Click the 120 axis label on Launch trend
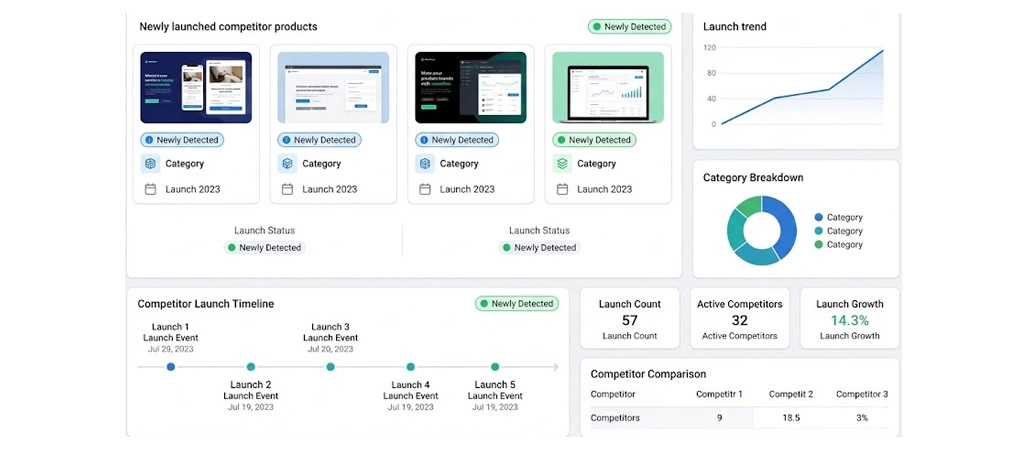Image resolution: width=1026 pixels, height=466 pixels. [710, 48]
